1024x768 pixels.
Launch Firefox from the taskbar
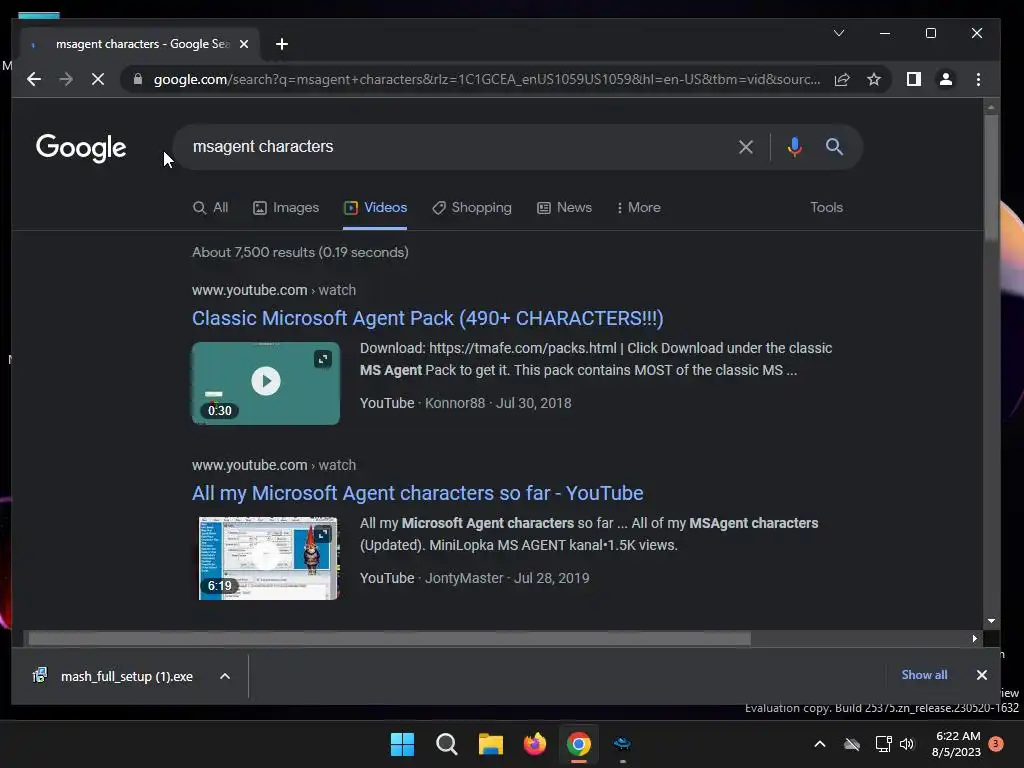click(x=535, y=744)
